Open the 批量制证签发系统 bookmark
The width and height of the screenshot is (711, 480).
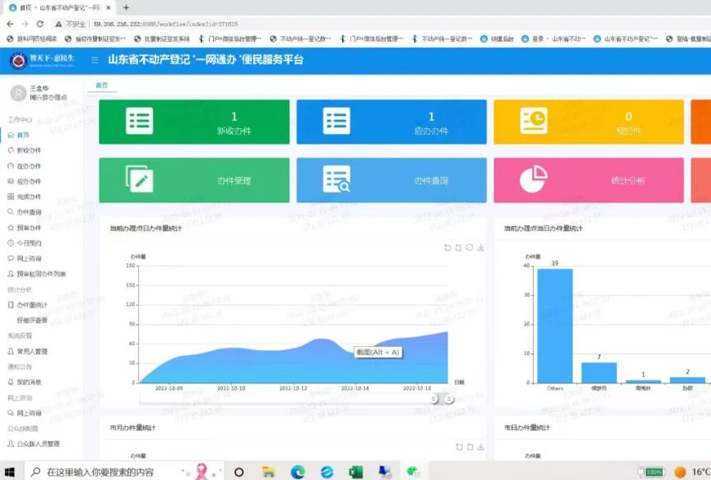162,39
